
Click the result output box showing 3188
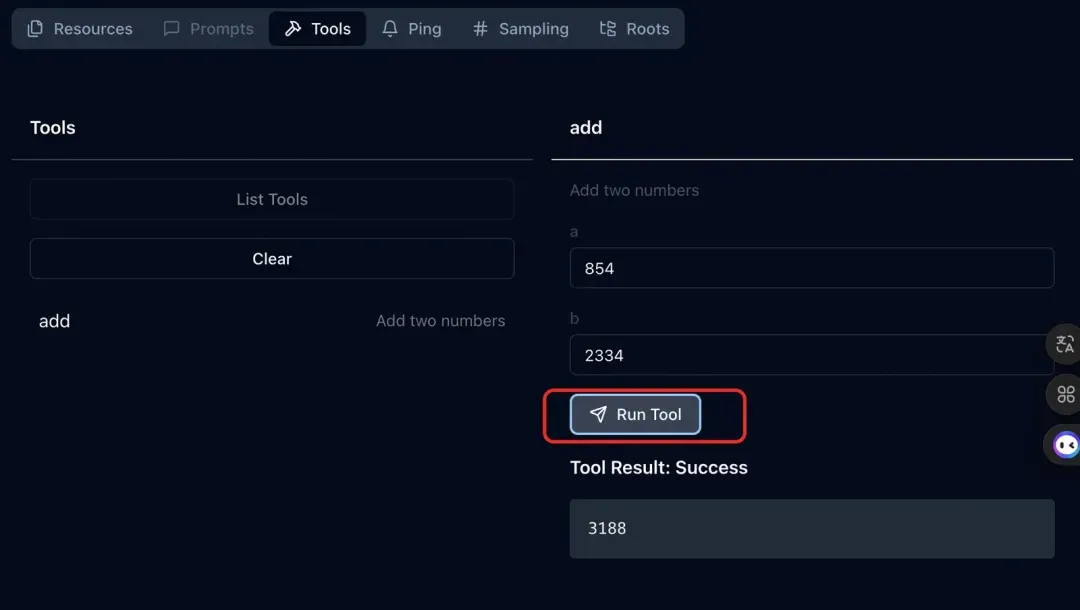click(x=811, y=528)
